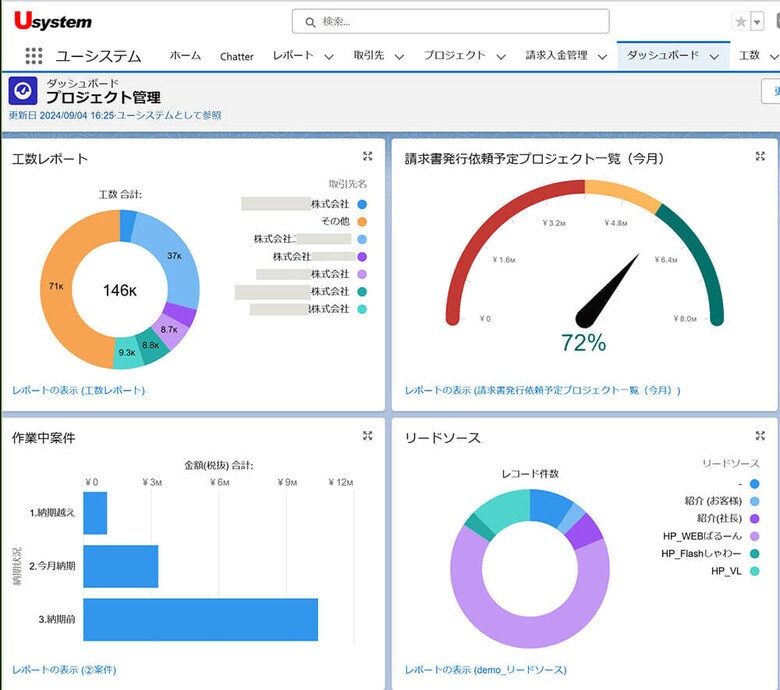Click the その他 orange legend swatch
The image size is (780, 690).
click(x=362, y=221)
